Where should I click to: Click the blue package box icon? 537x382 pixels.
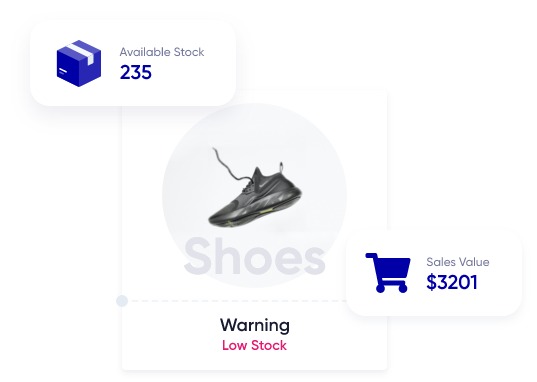[79, 63]
